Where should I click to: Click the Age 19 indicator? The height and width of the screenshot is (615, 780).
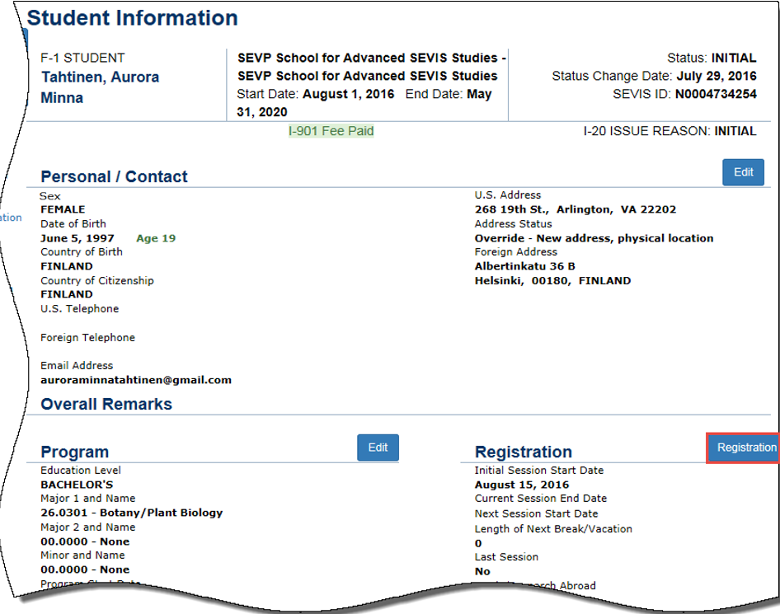coord(156,238)
